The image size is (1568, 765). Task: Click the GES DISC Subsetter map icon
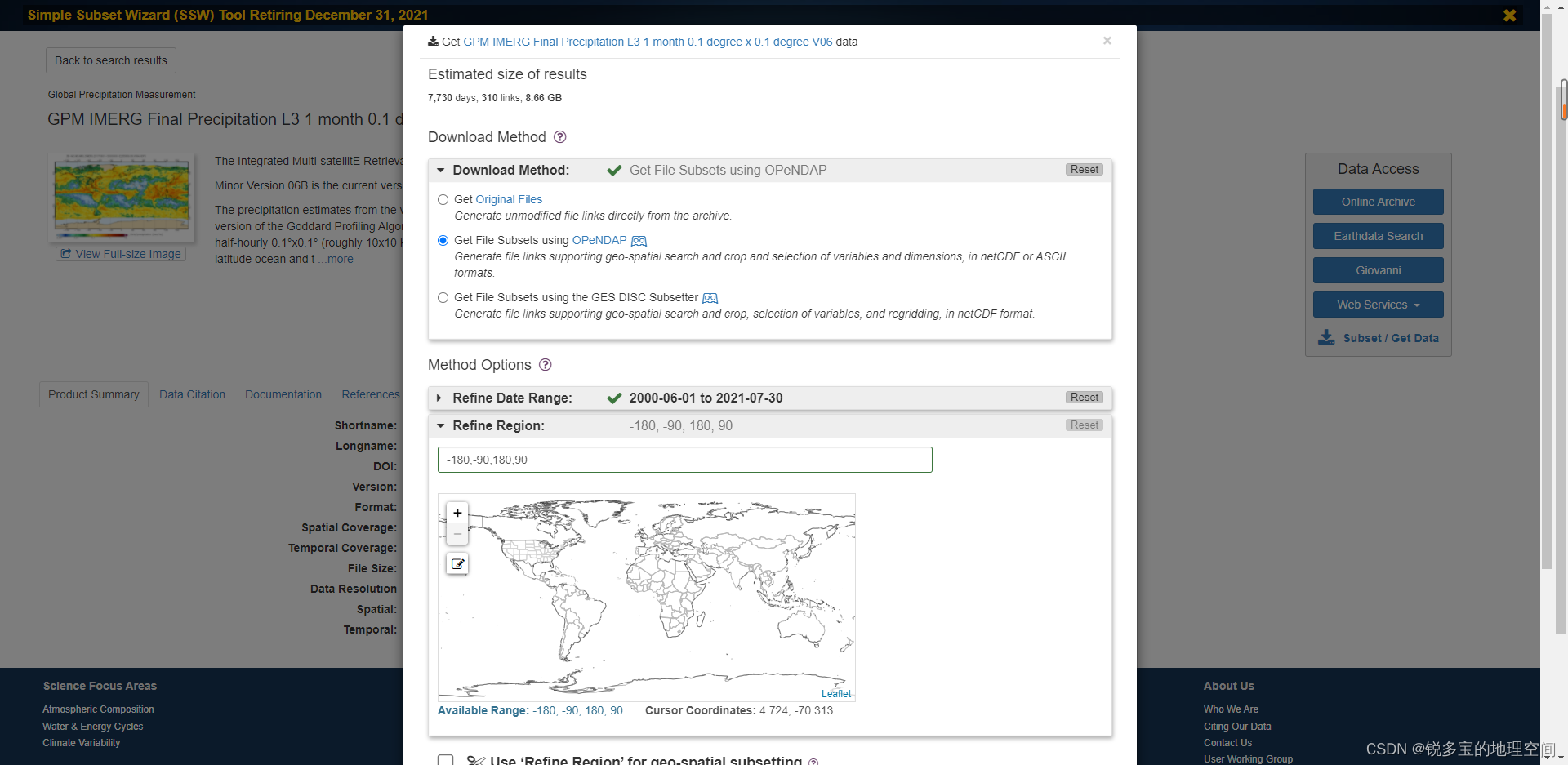710,298
